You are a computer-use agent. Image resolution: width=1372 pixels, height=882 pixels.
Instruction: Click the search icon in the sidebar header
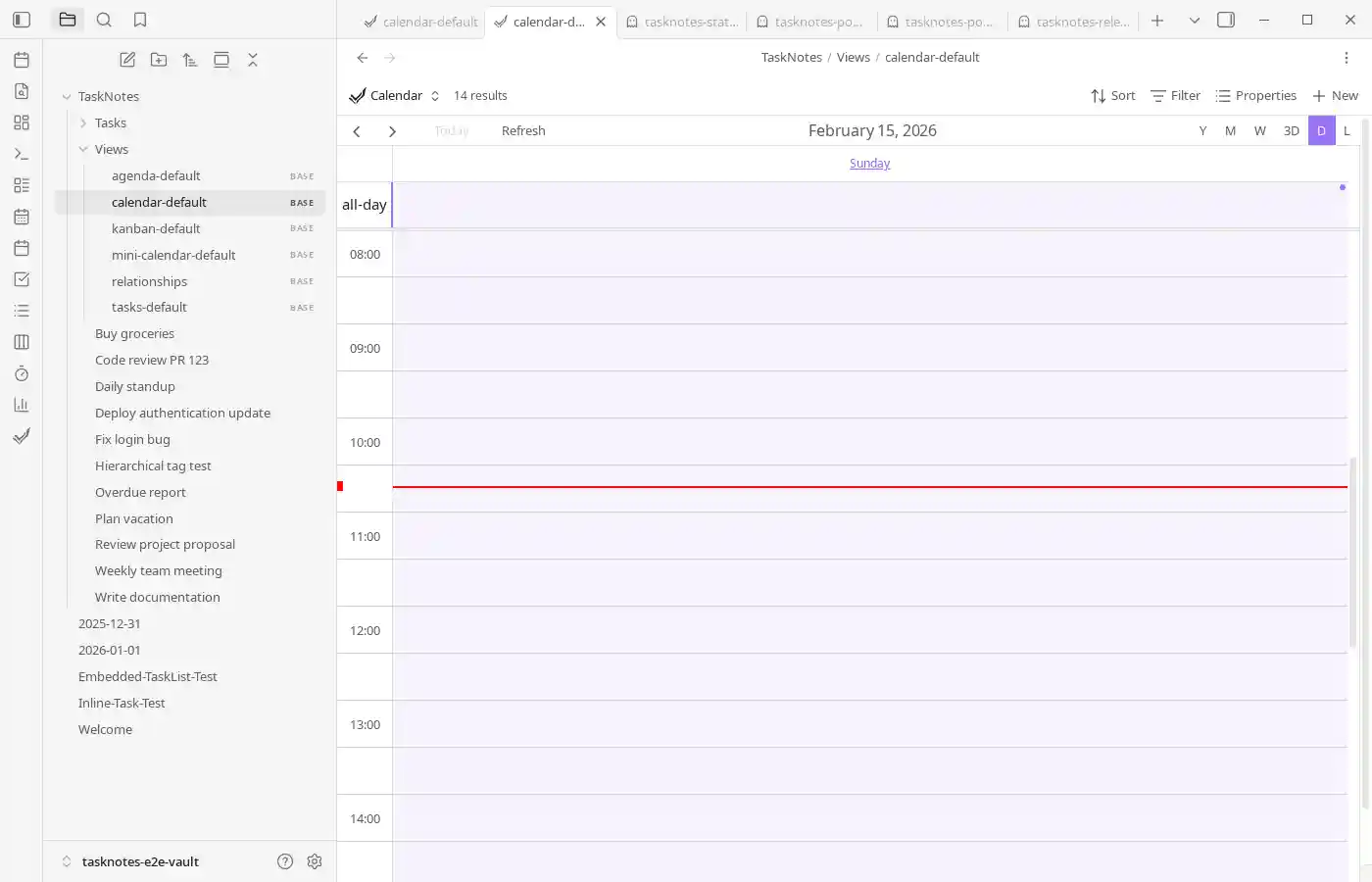pos(104,20)
